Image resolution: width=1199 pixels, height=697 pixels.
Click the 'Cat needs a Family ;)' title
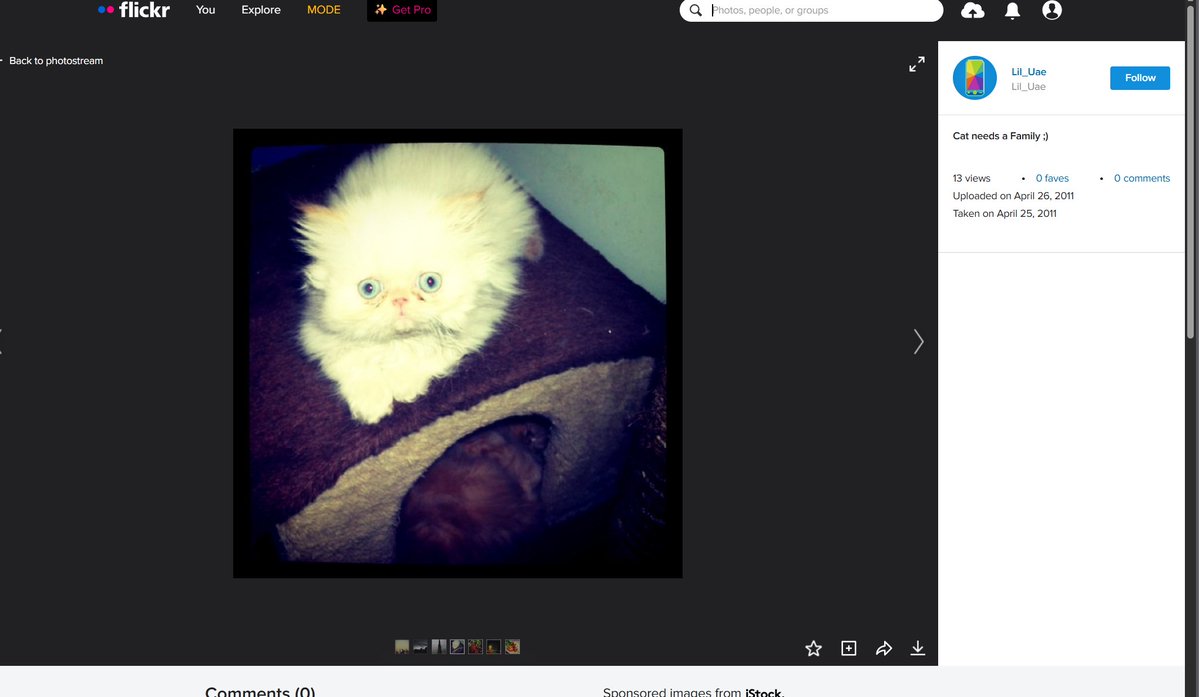(1000, 136)
